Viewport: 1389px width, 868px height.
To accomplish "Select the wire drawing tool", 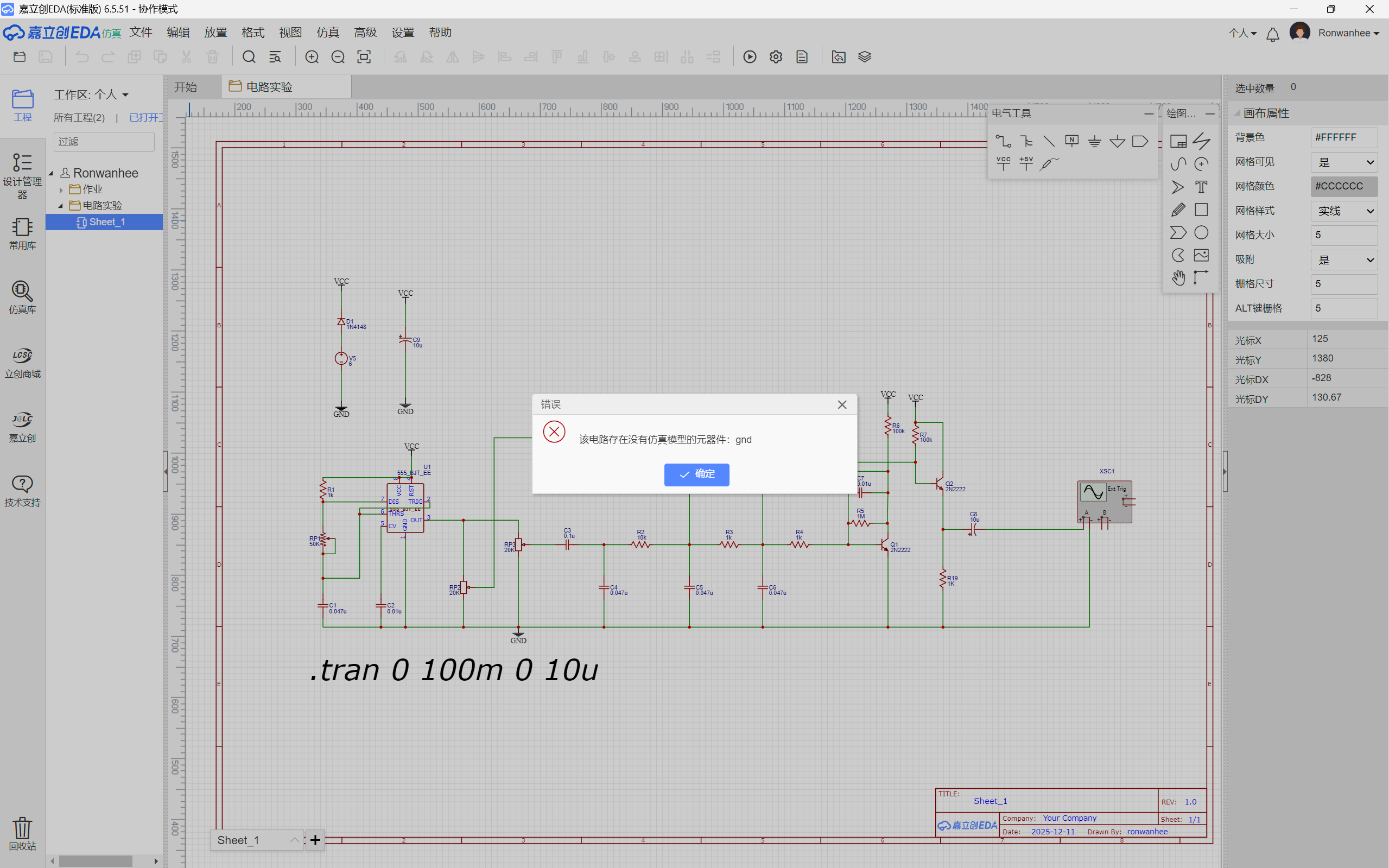I will [x=1003, y=141].
